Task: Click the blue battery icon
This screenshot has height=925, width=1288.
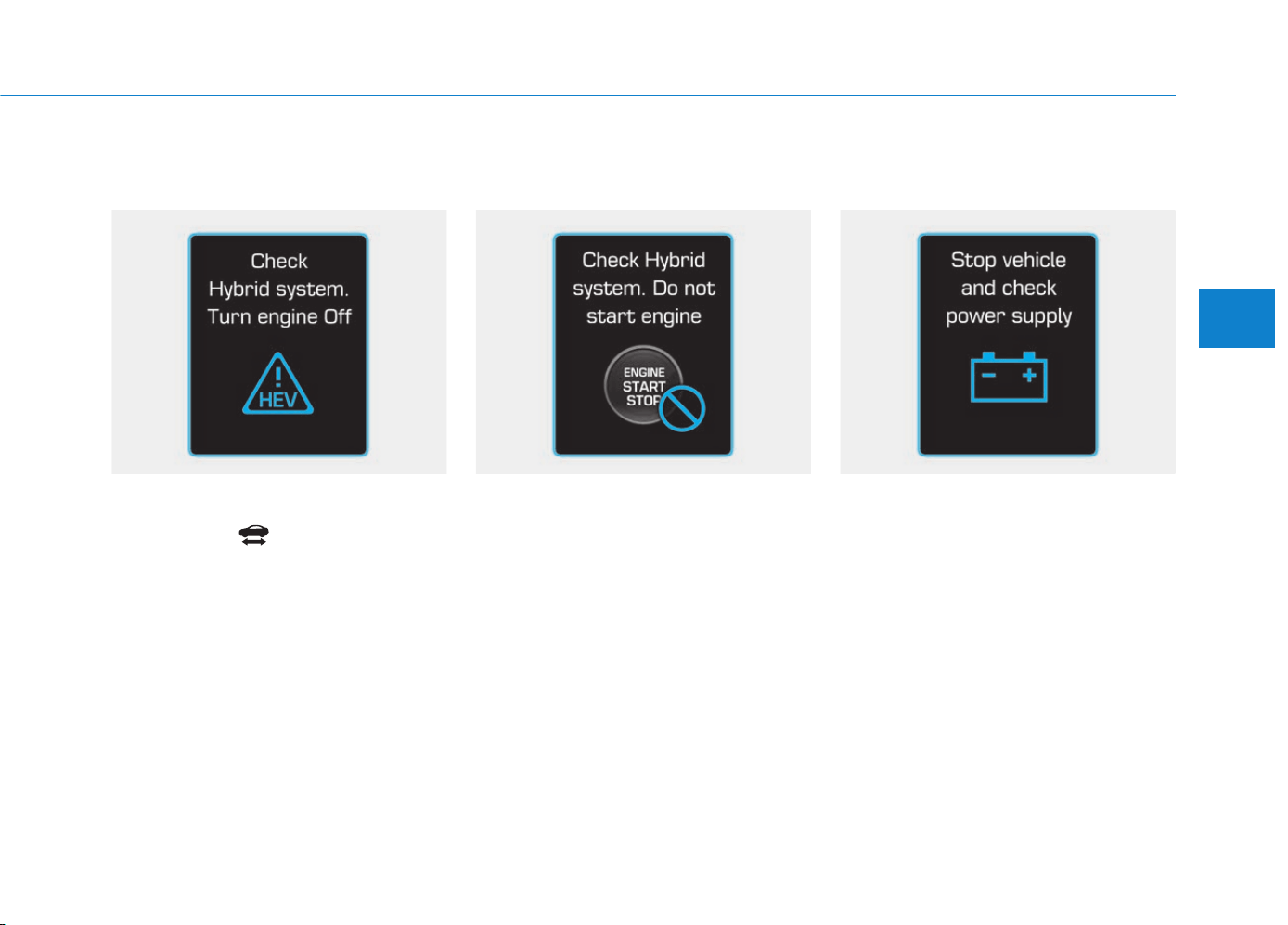Action: tap(1009, 377)
